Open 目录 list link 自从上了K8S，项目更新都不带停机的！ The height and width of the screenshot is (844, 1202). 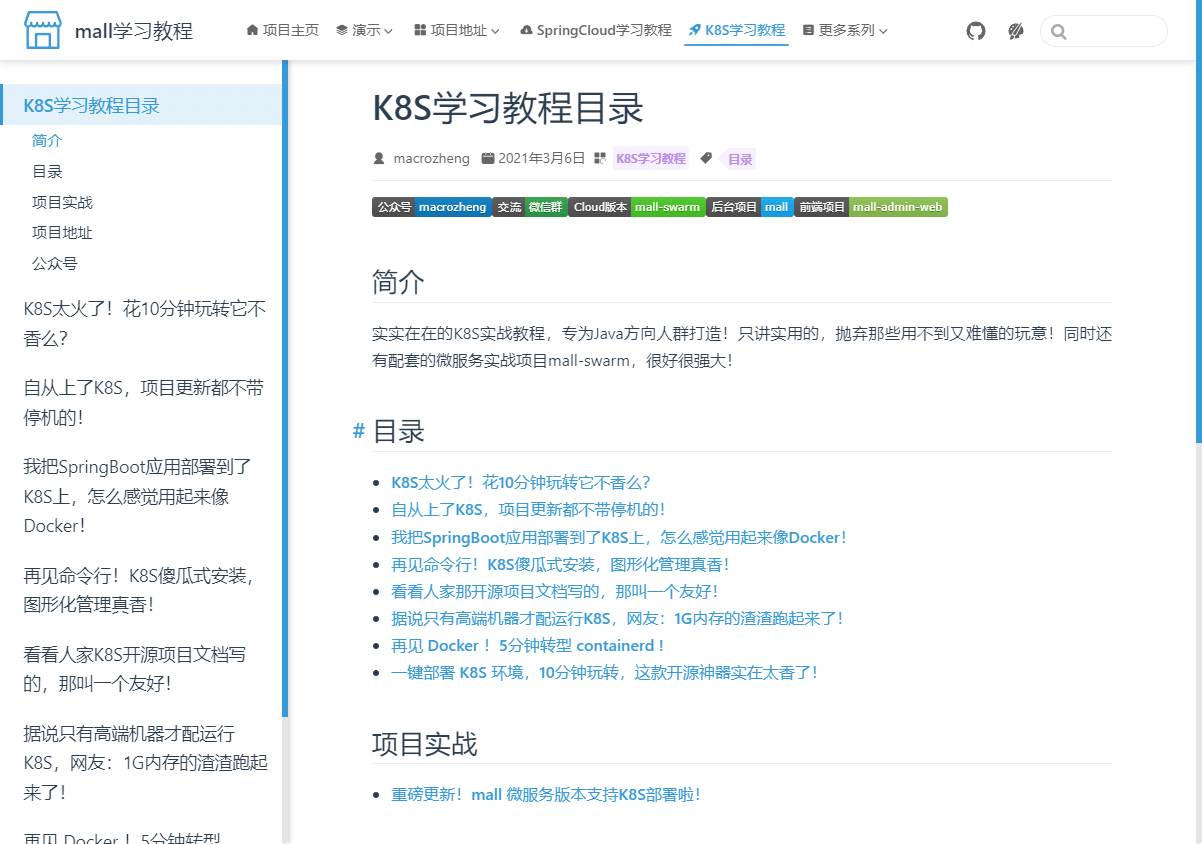pos(528,510)
